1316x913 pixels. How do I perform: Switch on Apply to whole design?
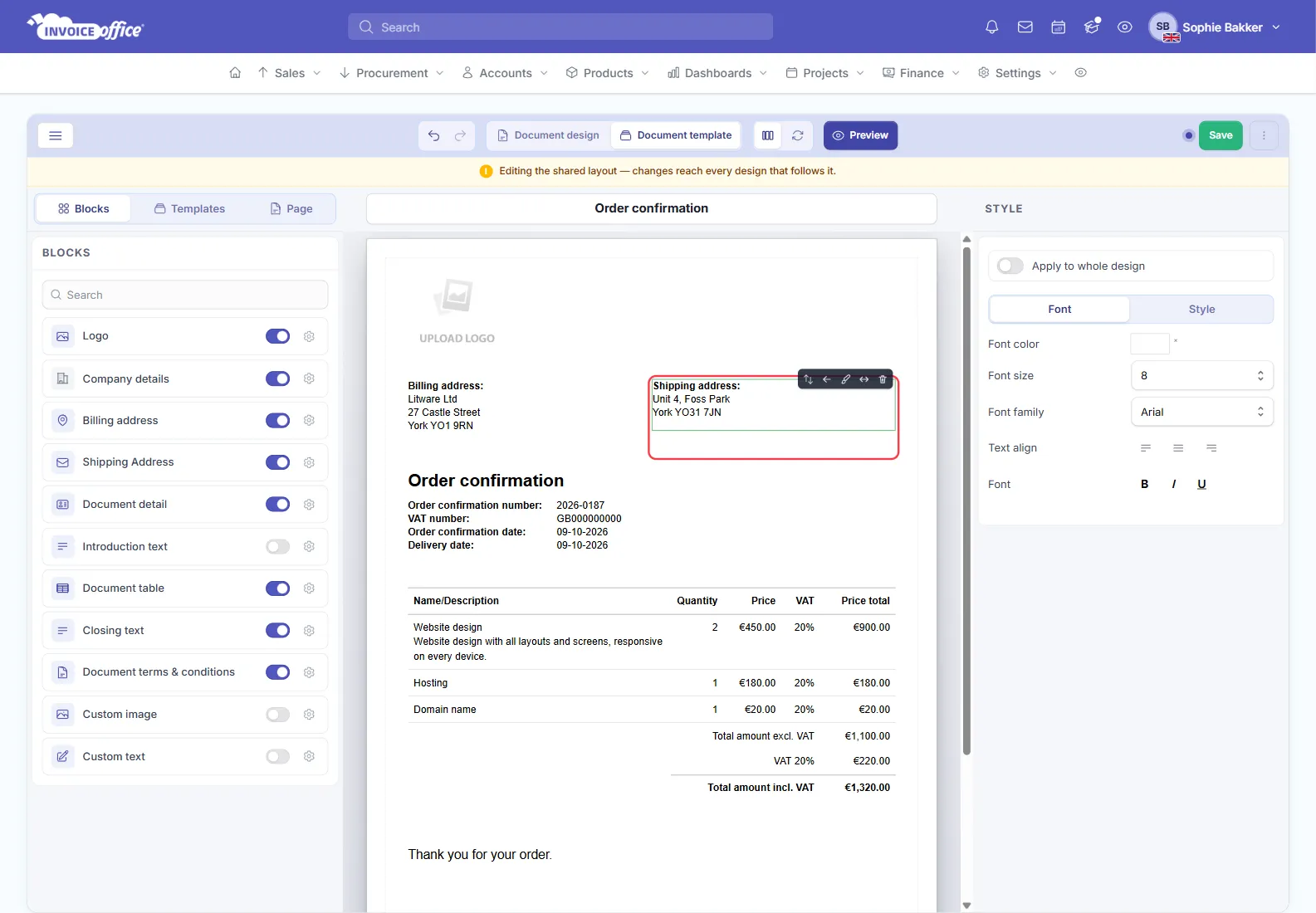(1010, 266)
